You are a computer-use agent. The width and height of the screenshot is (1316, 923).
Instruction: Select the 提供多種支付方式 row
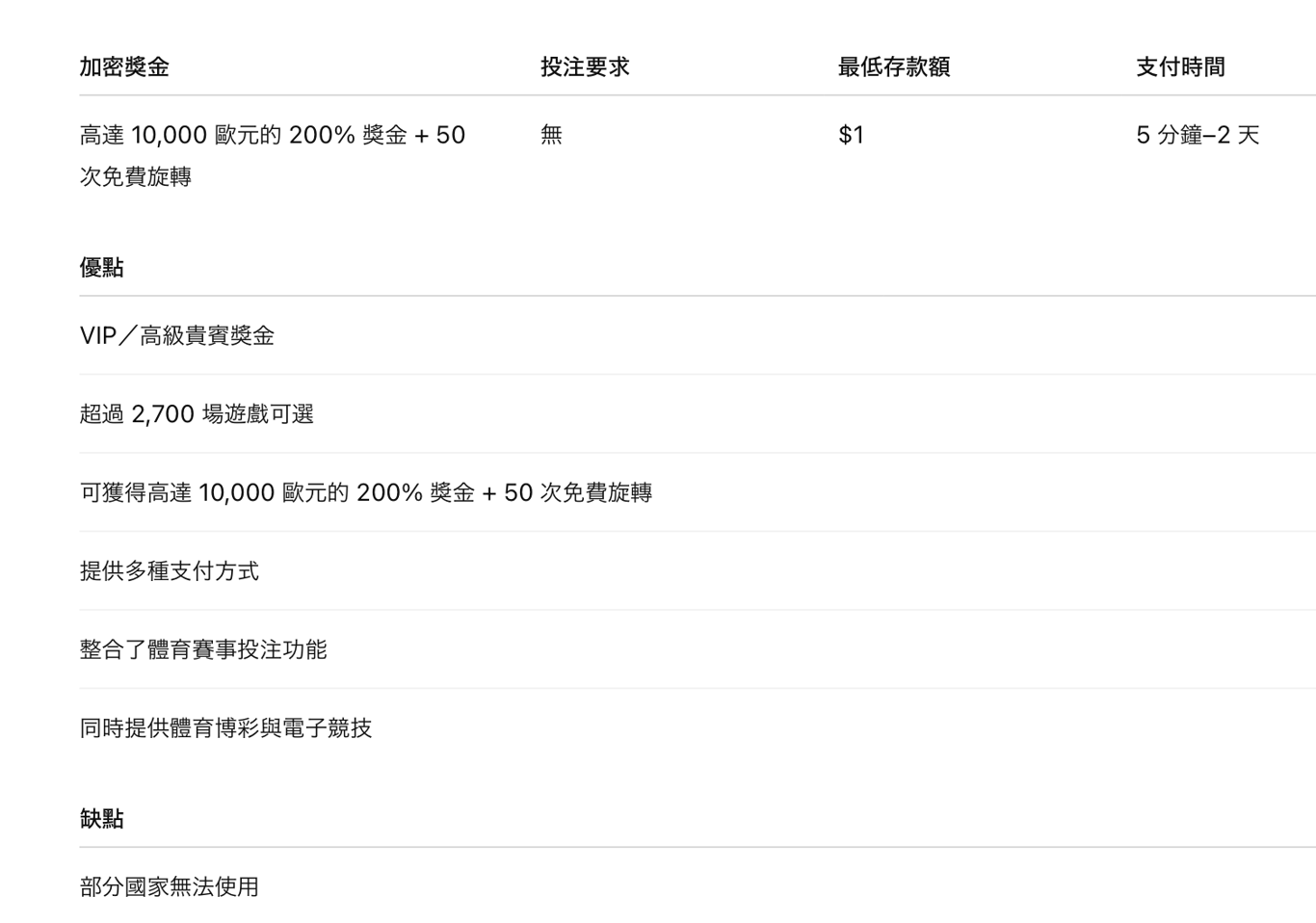(170, 571)
